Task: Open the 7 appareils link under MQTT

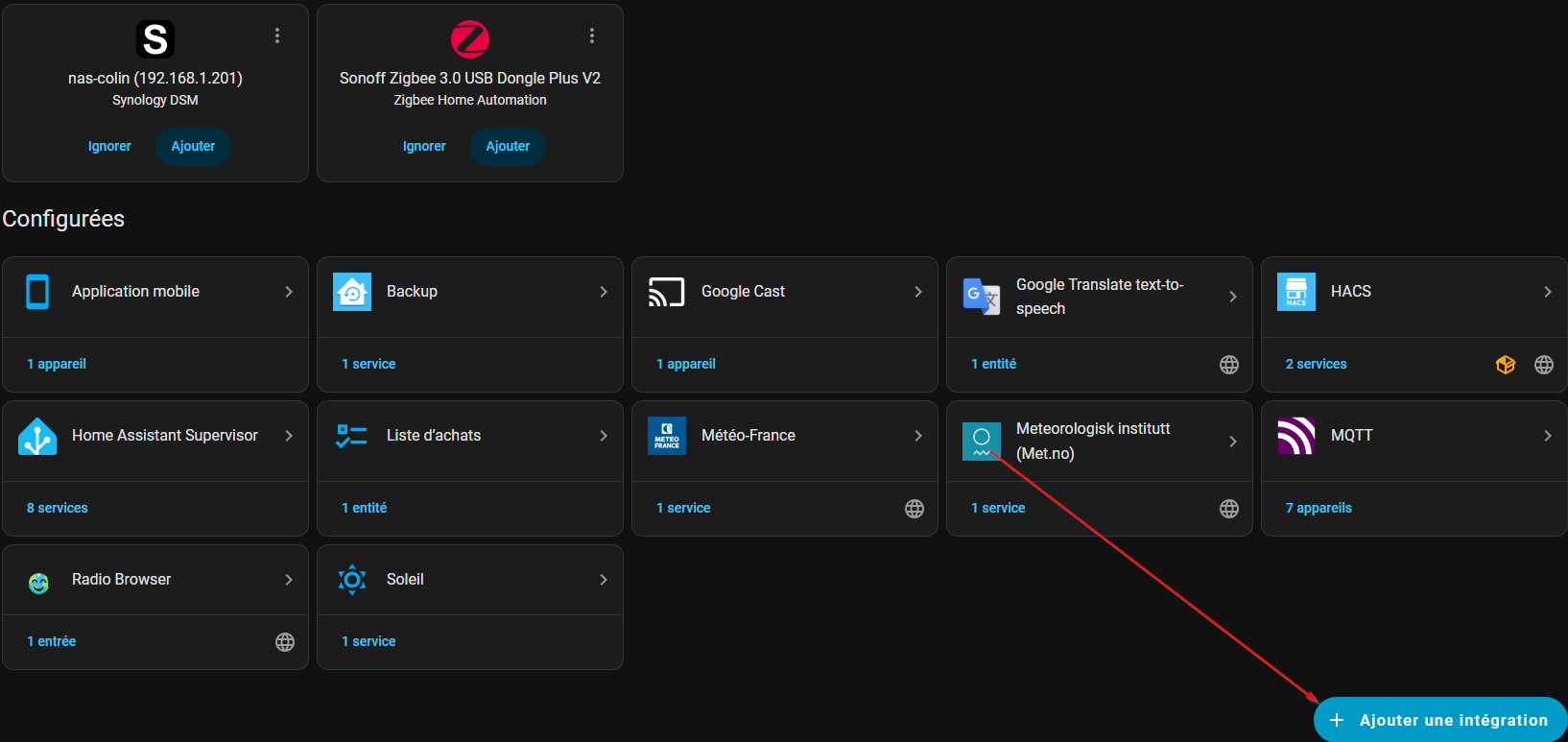Action: click(1319, 508)
